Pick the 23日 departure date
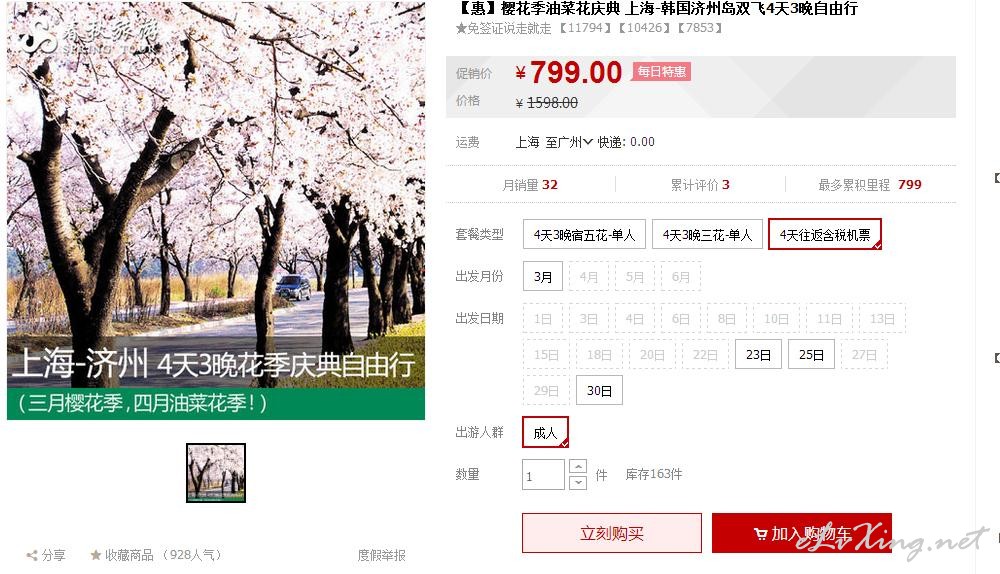Screen dimensions: 1000x574 [758, 355]
